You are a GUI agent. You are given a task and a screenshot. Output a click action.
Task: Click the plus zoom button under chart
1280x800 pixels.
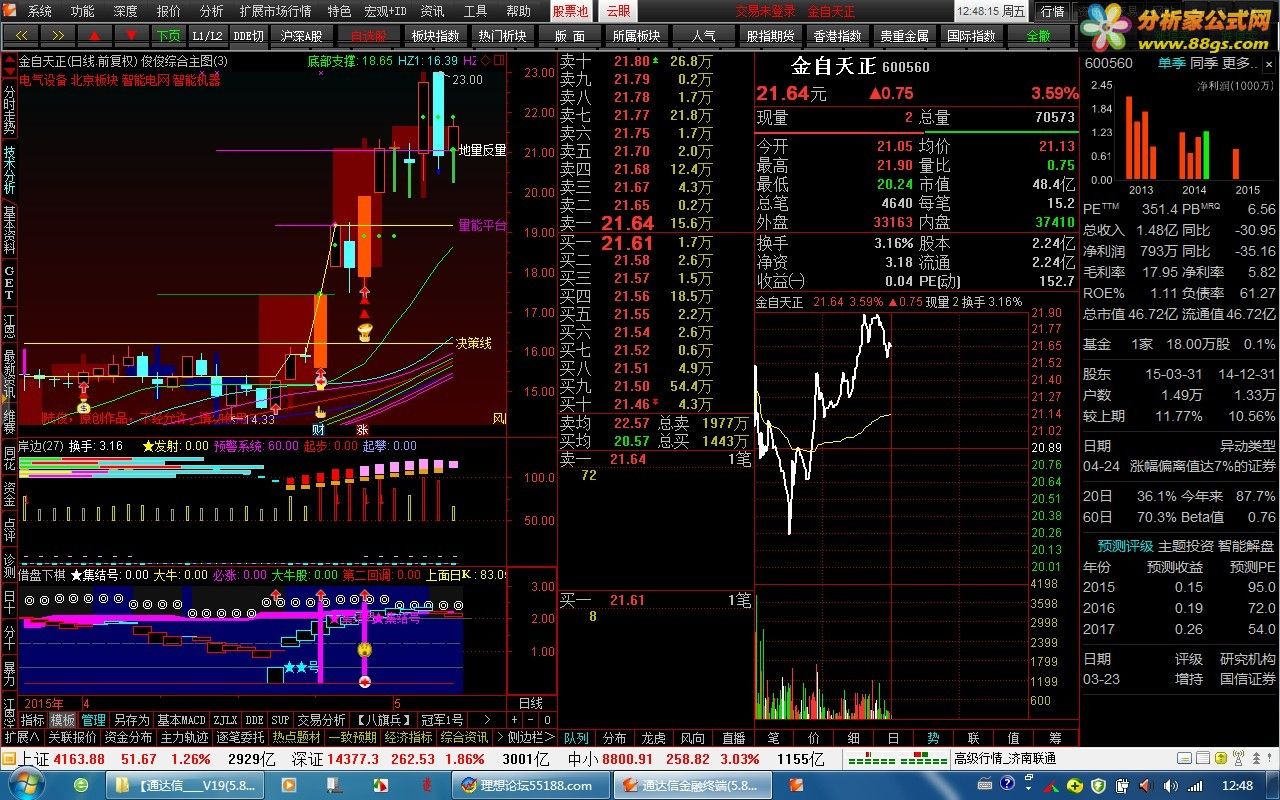click(515, 720)
